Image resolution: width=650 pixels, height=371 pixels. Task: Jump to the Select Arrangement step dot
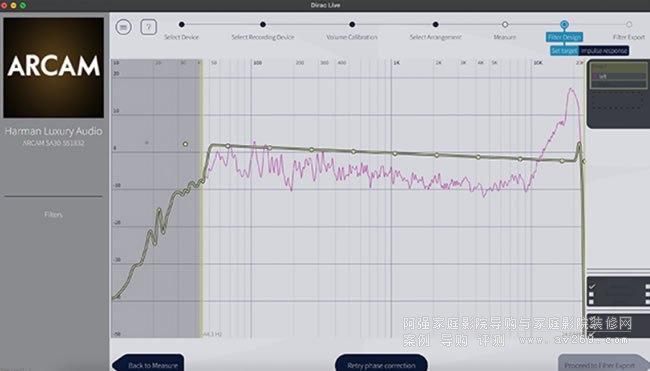tap(435, 24)
